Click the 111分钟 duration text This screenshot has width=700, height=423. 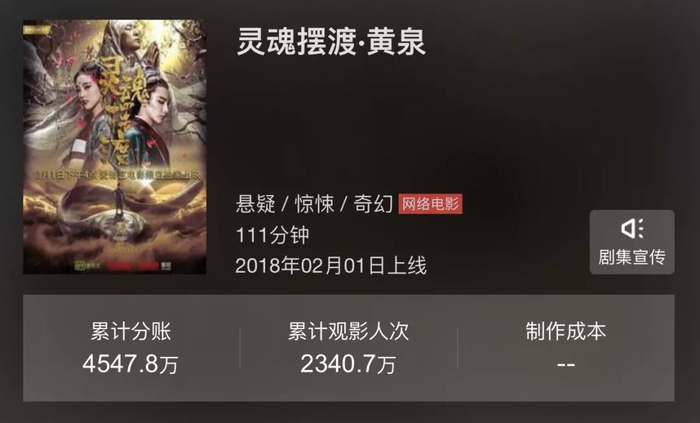coord(272,235)
